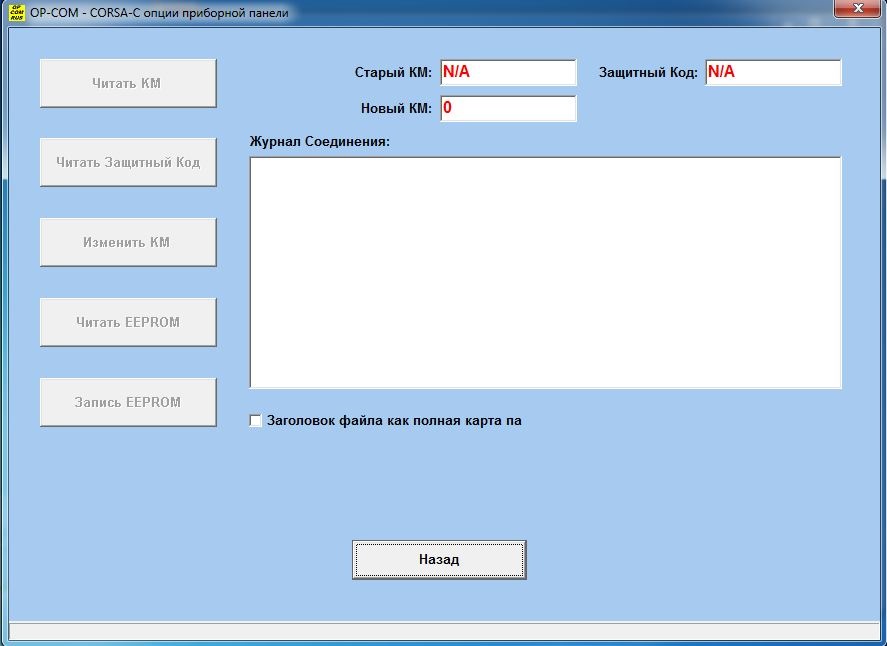
Task: Focus the Старый КМ field
Action: (509, 72)
